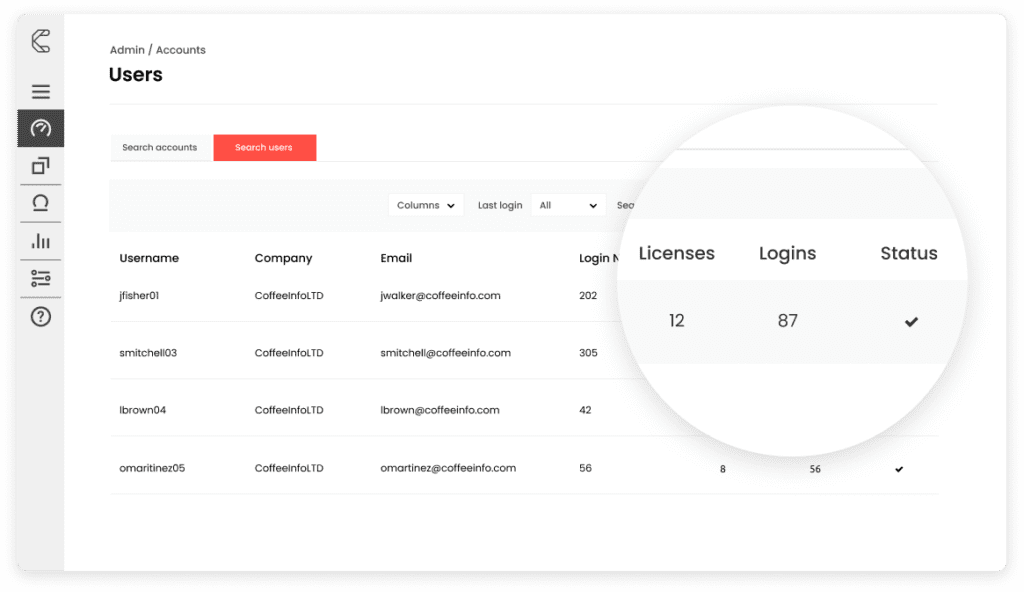Open the settings sliders sidebar icon
This screenshot has height=592, width=1024.
coord(41,278)
